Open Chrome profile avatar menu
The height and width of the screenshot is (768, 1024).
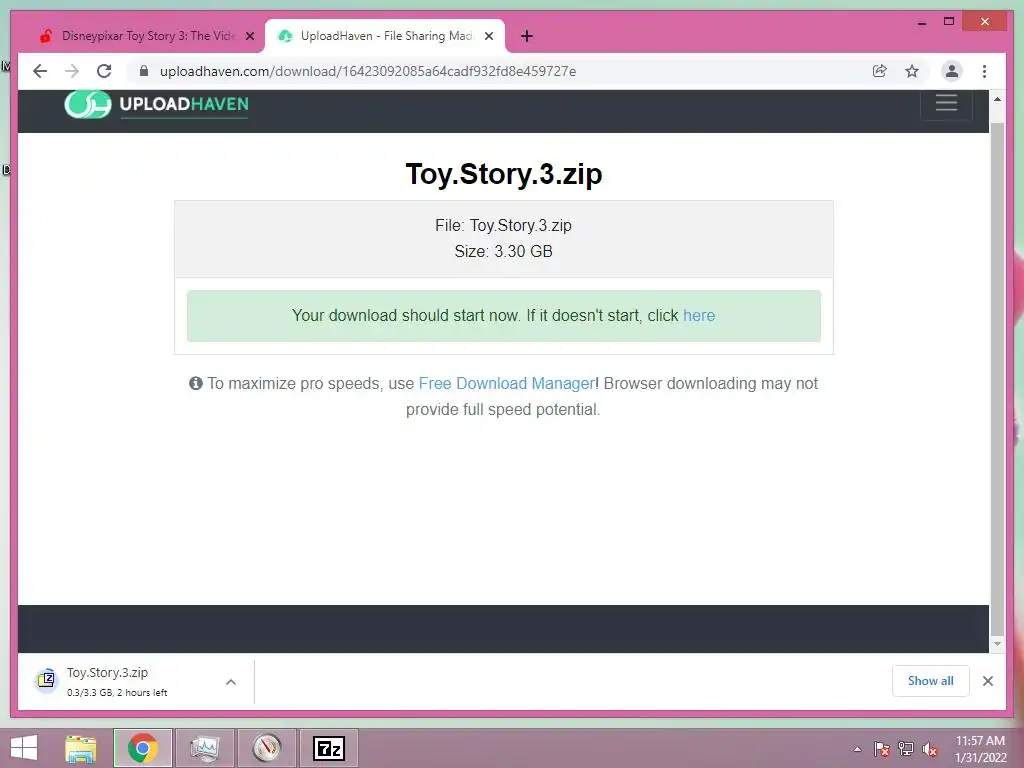coord(952,71)
